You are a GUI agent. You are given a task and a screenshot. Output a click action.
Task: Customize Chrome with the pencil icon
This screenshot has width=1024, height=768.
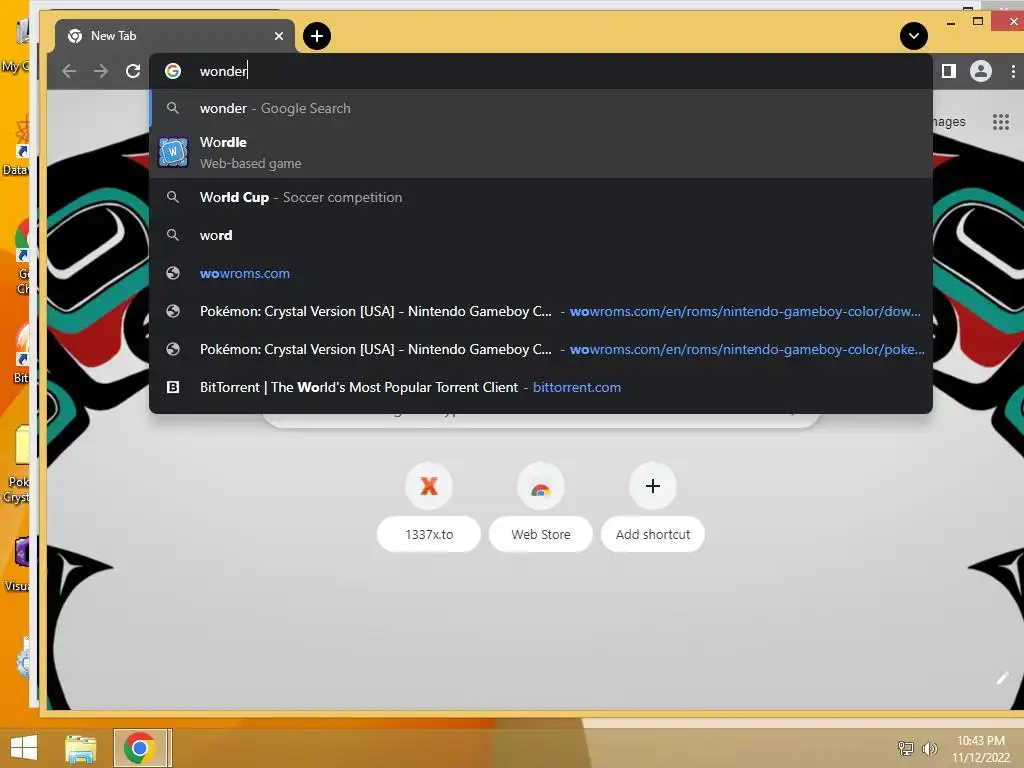click(1002, 678)
